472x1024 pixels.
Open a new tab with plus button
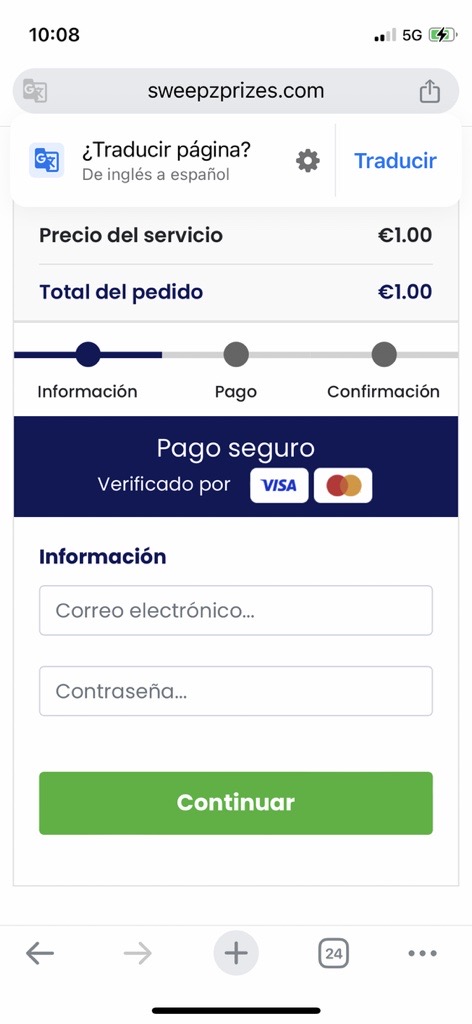(x=236, y=953)
